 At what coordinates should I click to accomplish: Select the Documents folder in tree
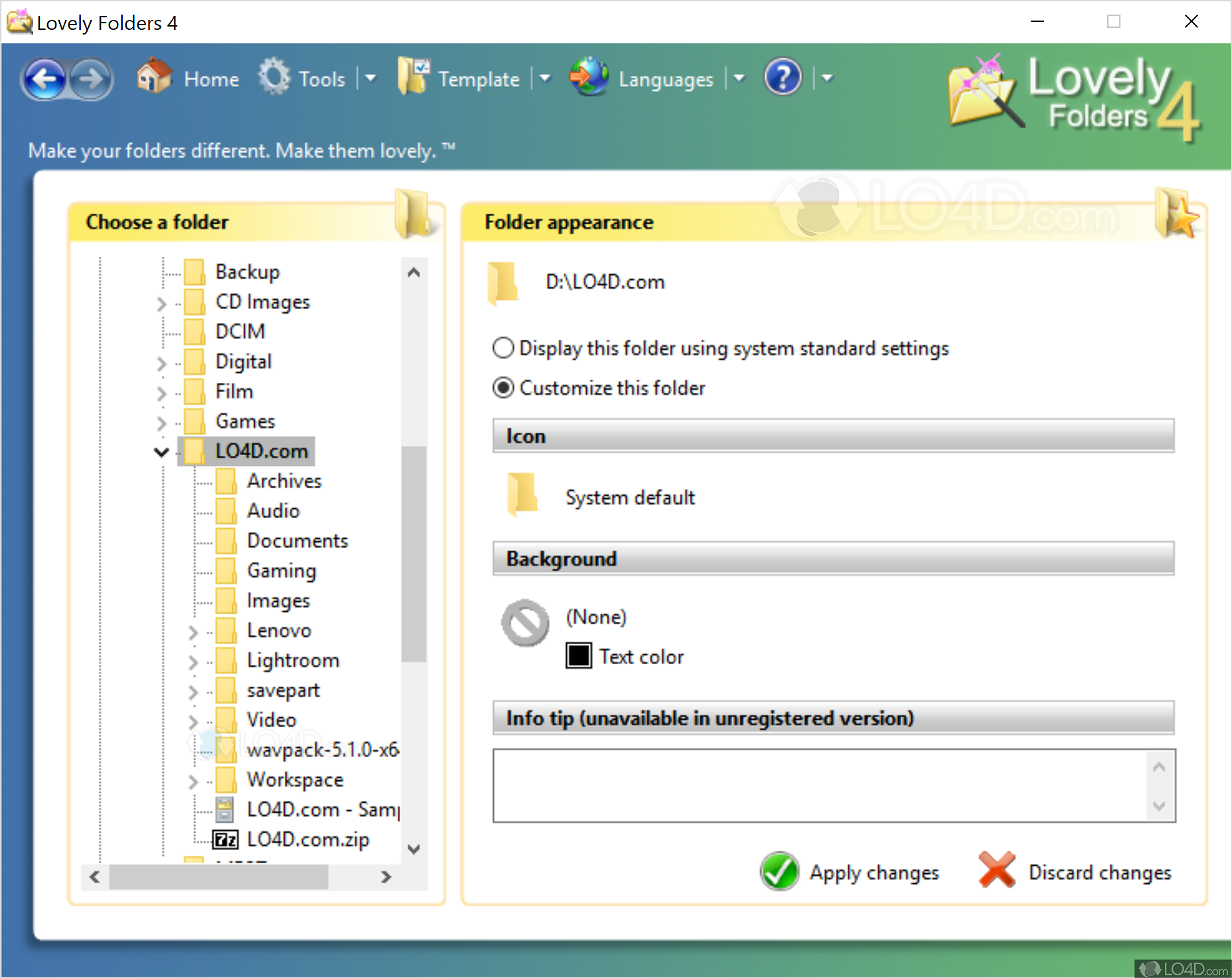tap(297, 541)
